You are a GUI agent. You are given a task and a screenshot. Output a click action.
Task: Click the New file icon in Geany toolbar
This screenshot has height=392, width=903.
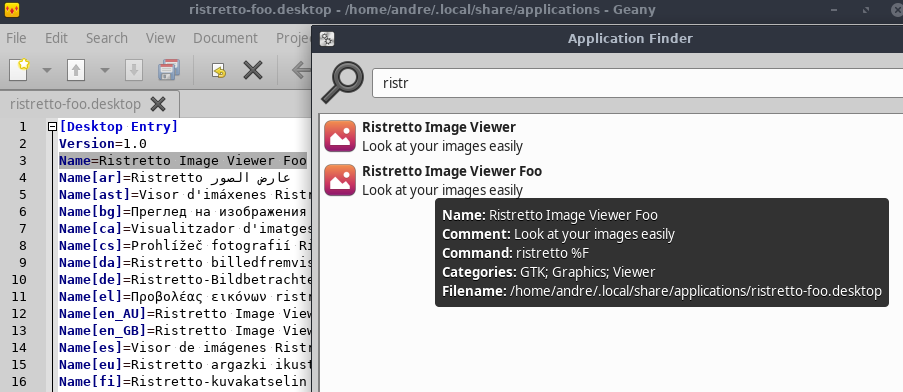[20, 70]
